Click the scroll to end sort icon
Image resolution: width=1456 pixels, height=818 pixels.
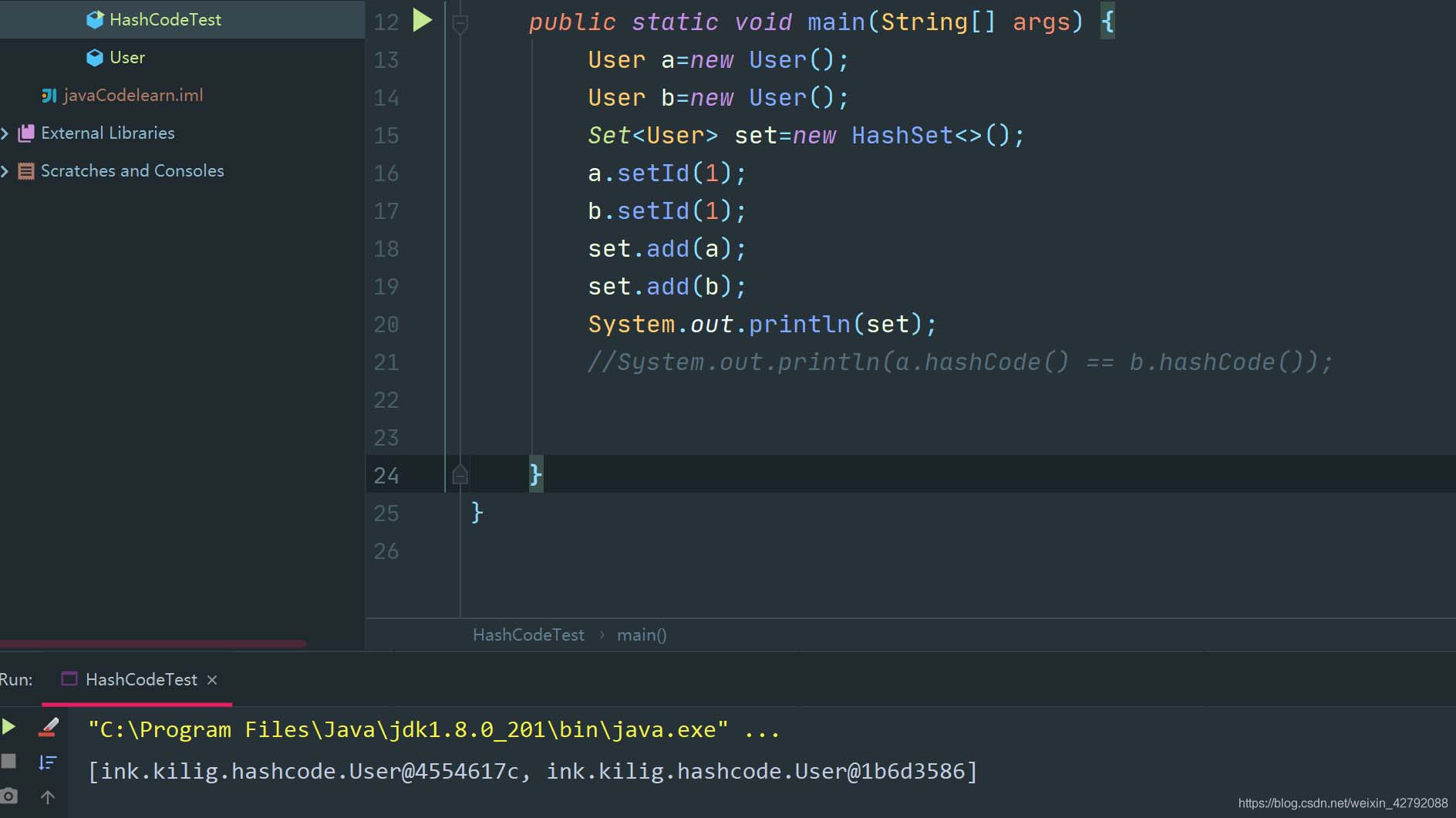(x=48, y=762)
